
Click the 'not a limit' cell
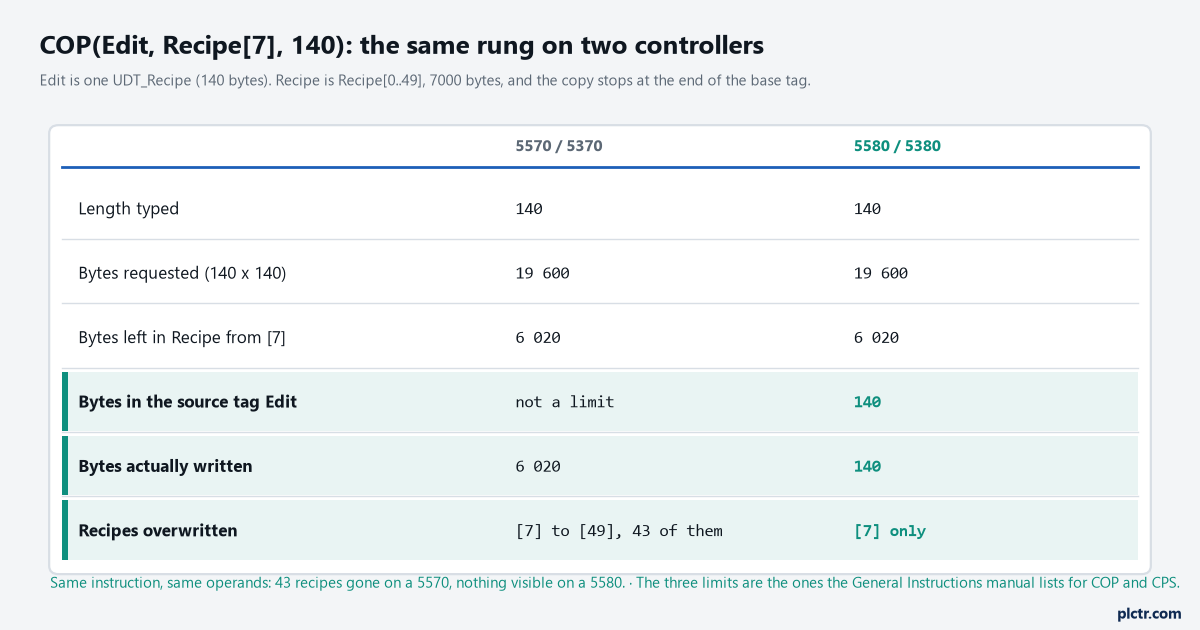pos(565,402)
